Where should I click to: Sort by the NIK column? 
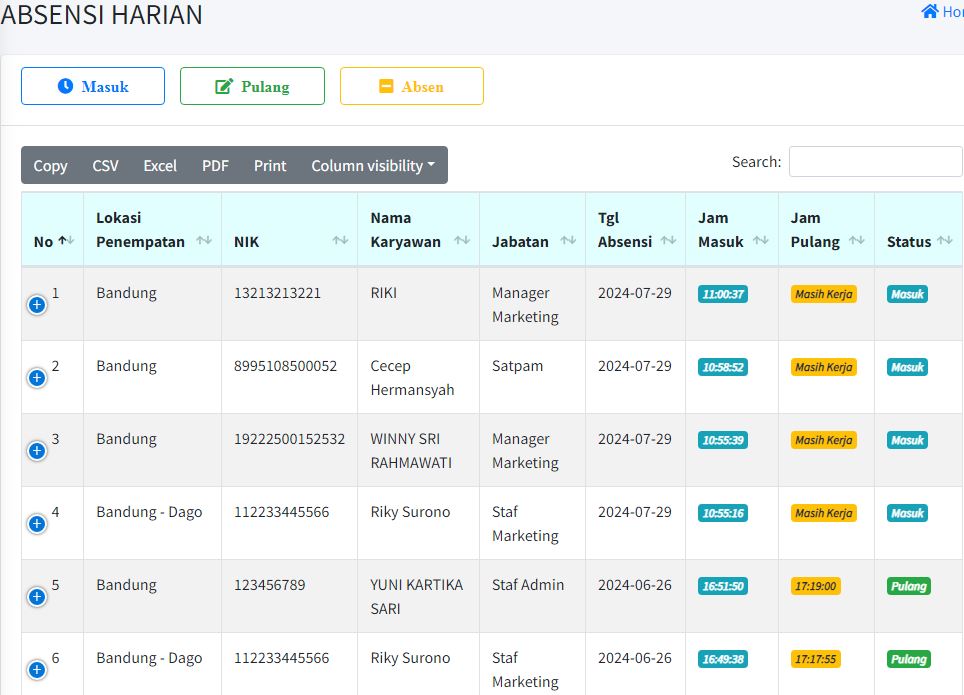coord(290,229)
